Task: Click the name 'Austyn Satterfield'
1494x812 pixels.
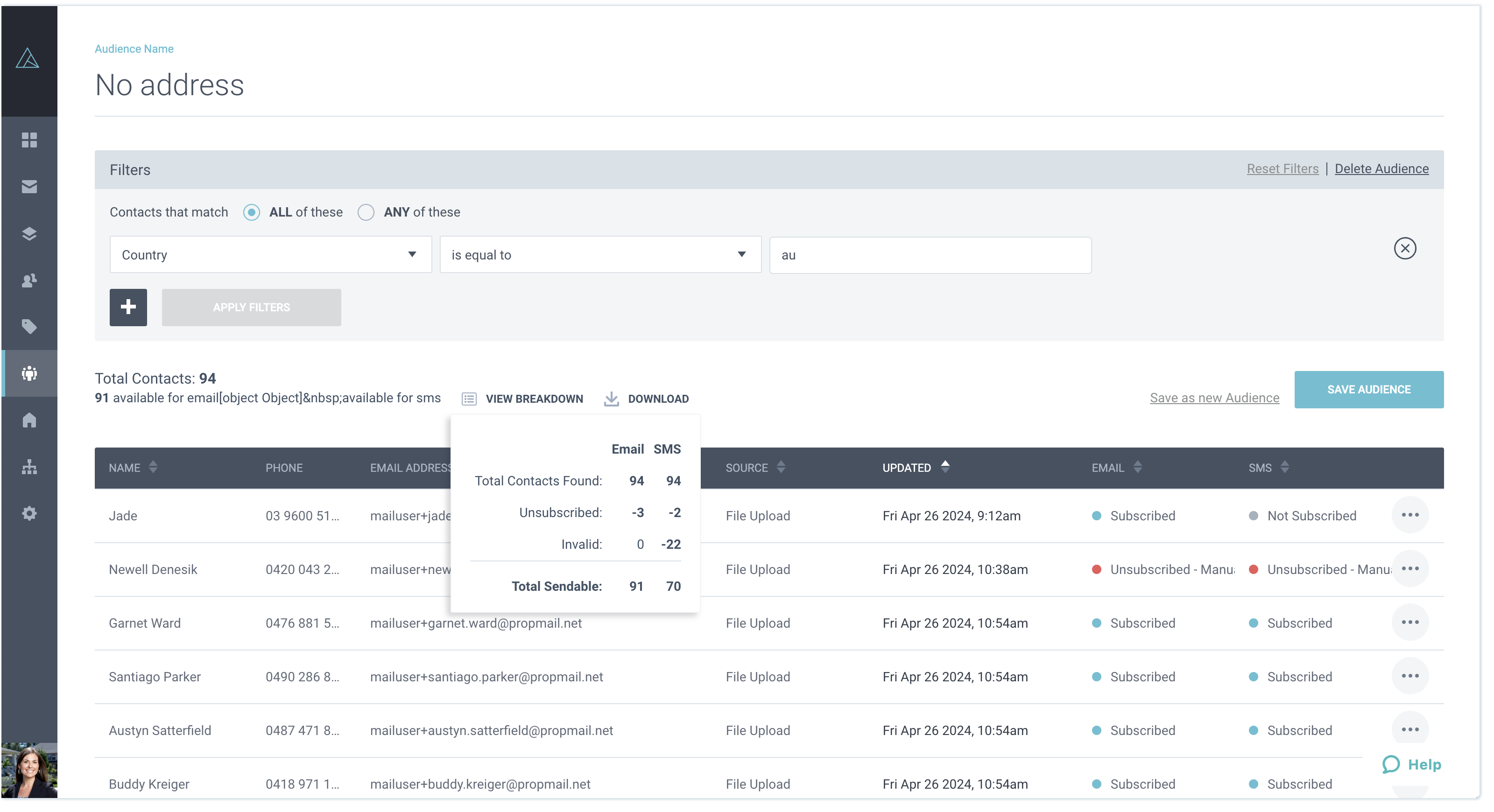Action: 160,730
